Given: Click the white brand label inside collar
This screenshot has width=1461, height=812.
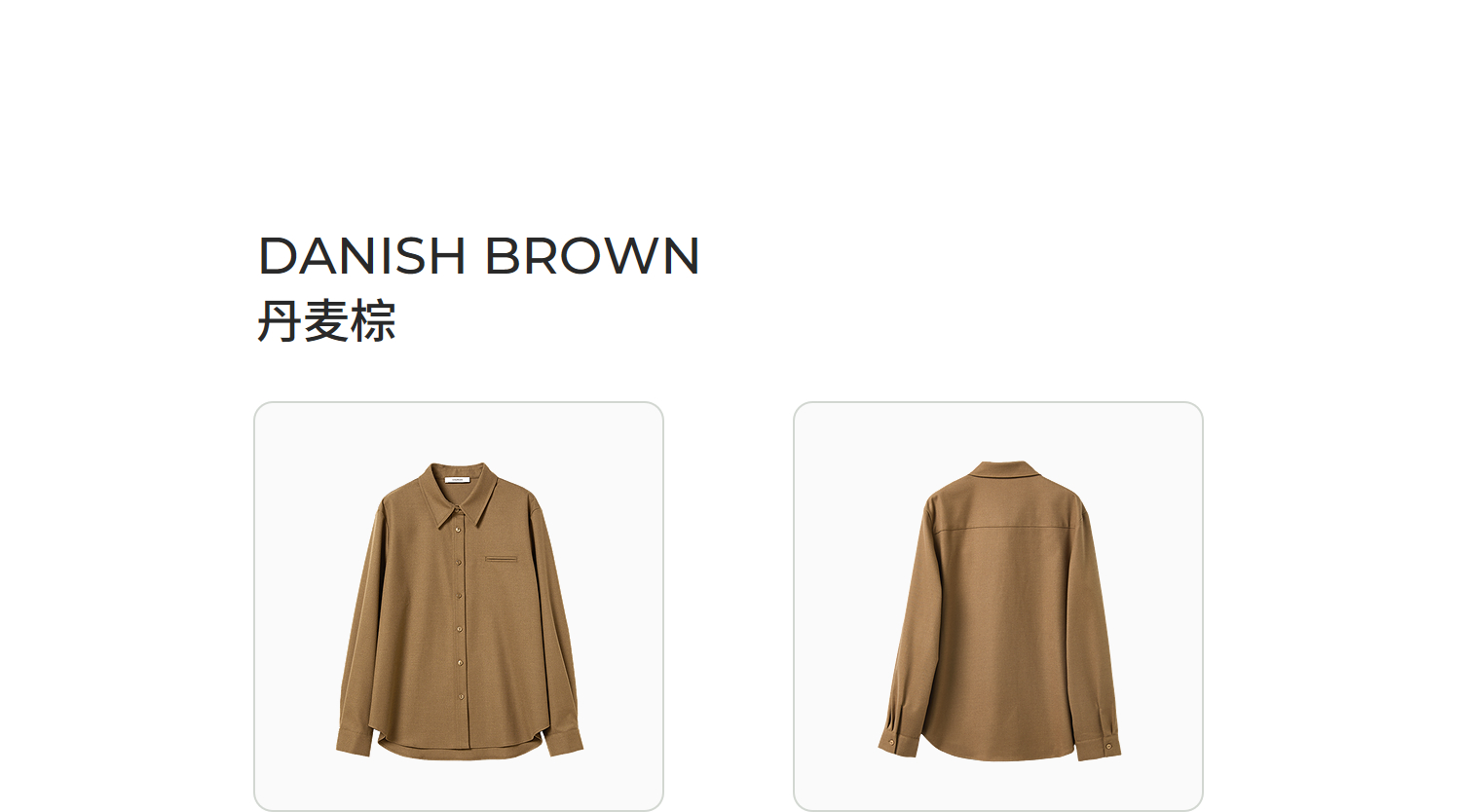Looking at the screenshot, I should pos(457,479).
